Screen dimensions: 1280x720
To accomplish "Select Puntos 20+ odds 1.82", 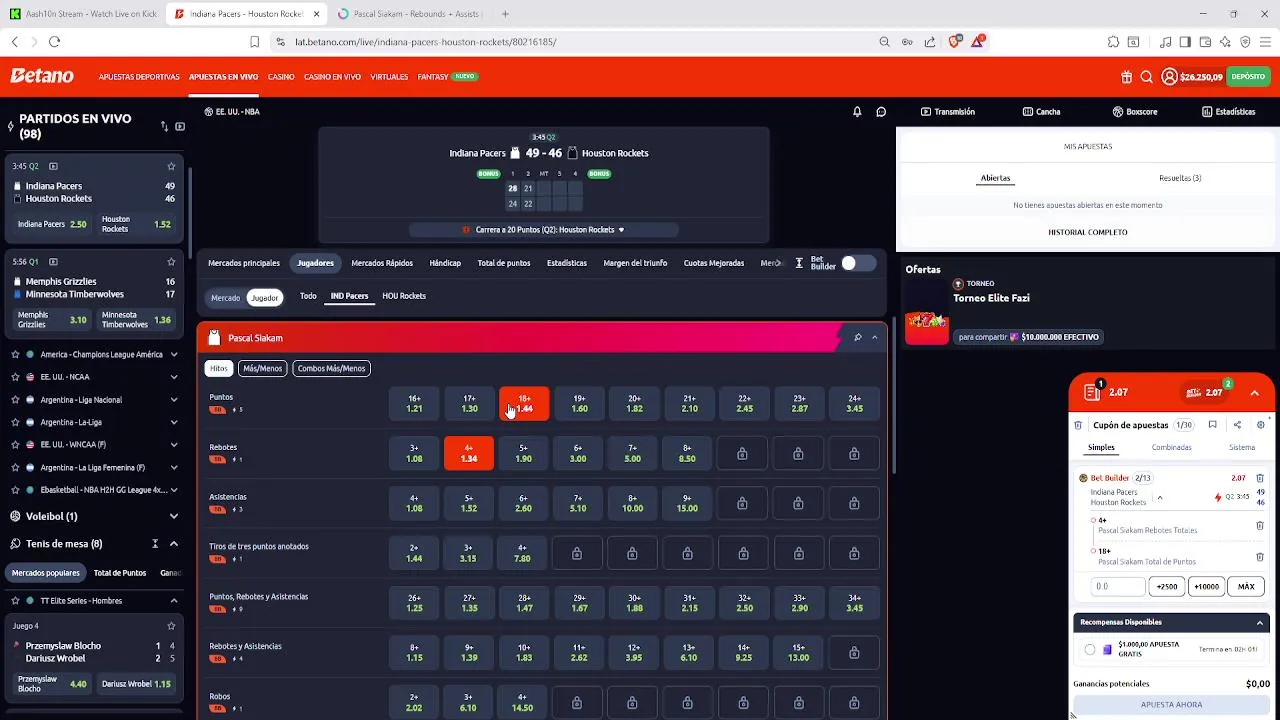I will point(634,404).
